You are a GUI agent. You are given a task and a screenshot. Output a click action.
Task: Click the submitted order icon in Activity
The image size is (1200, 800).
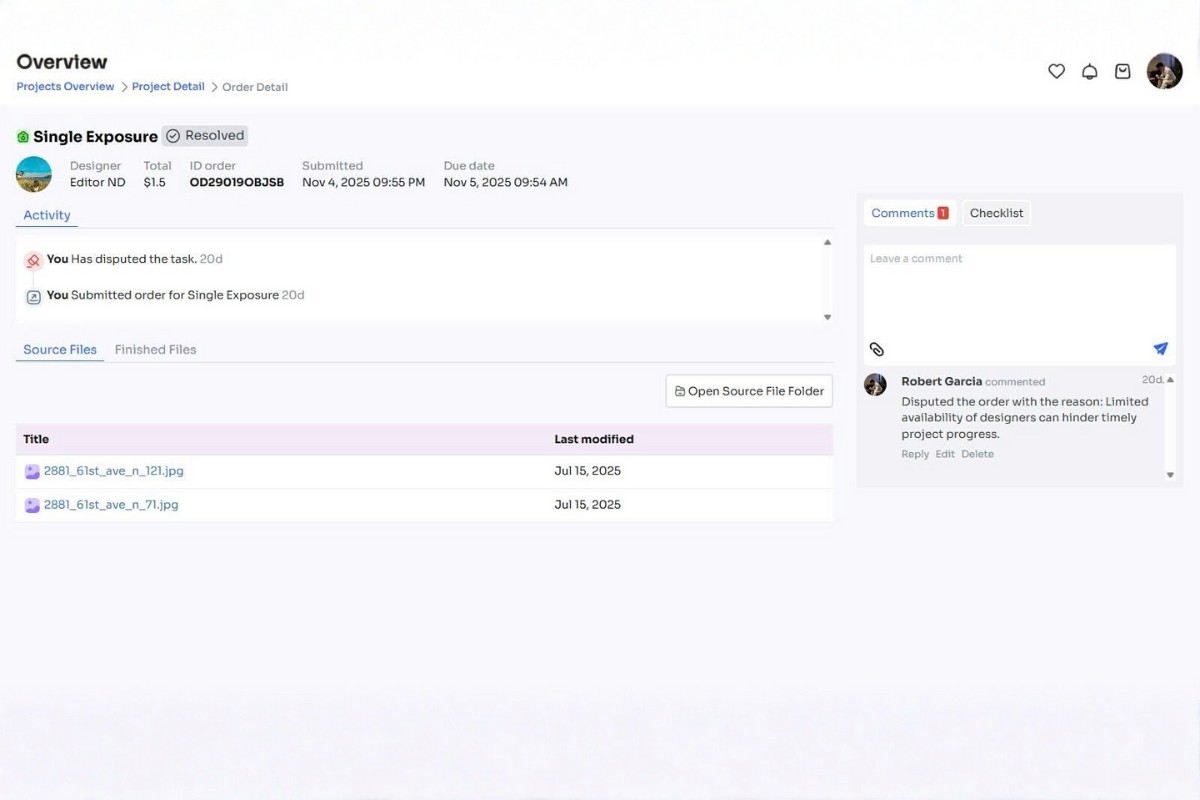32,294
